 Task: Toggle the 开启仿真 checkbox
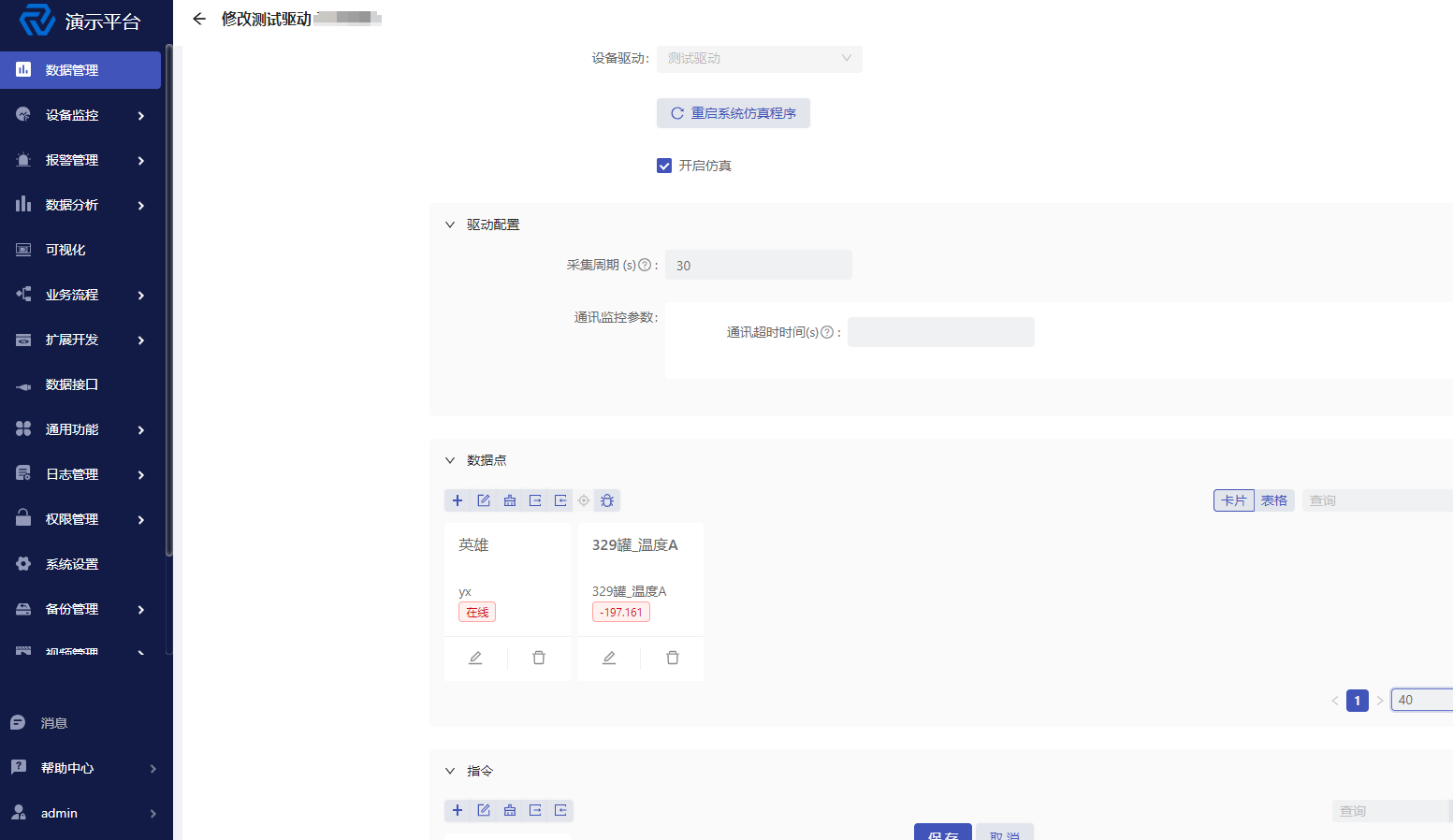[x=664, y=166]
